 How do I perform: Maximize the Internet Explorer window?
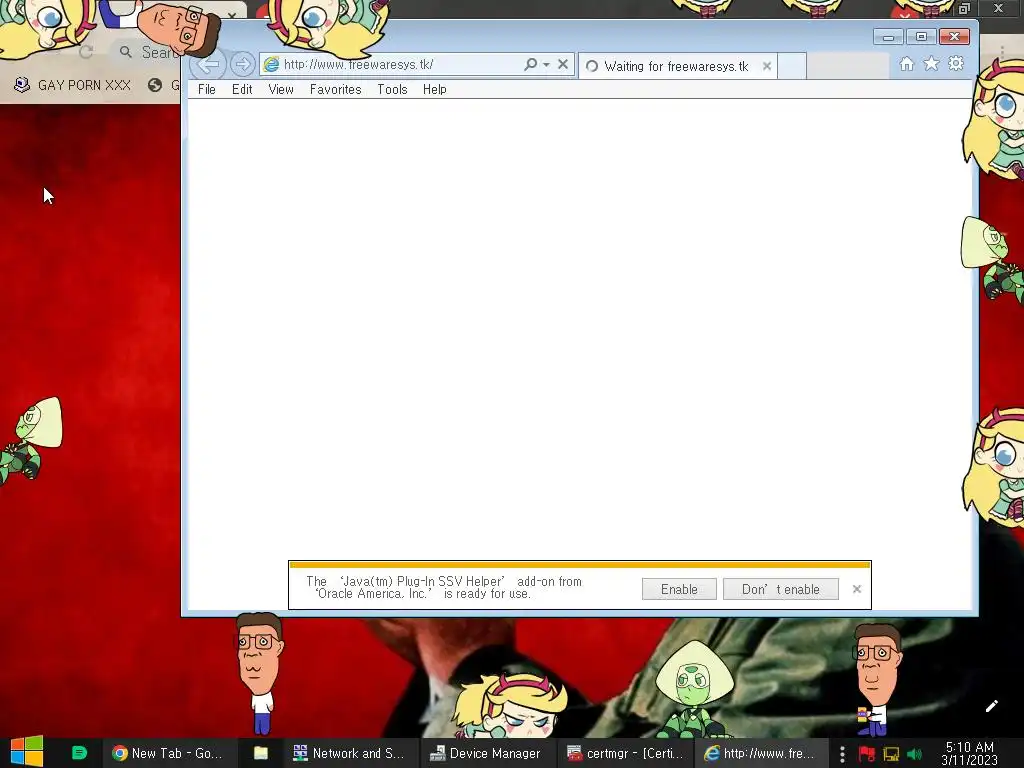click(921, 37)
